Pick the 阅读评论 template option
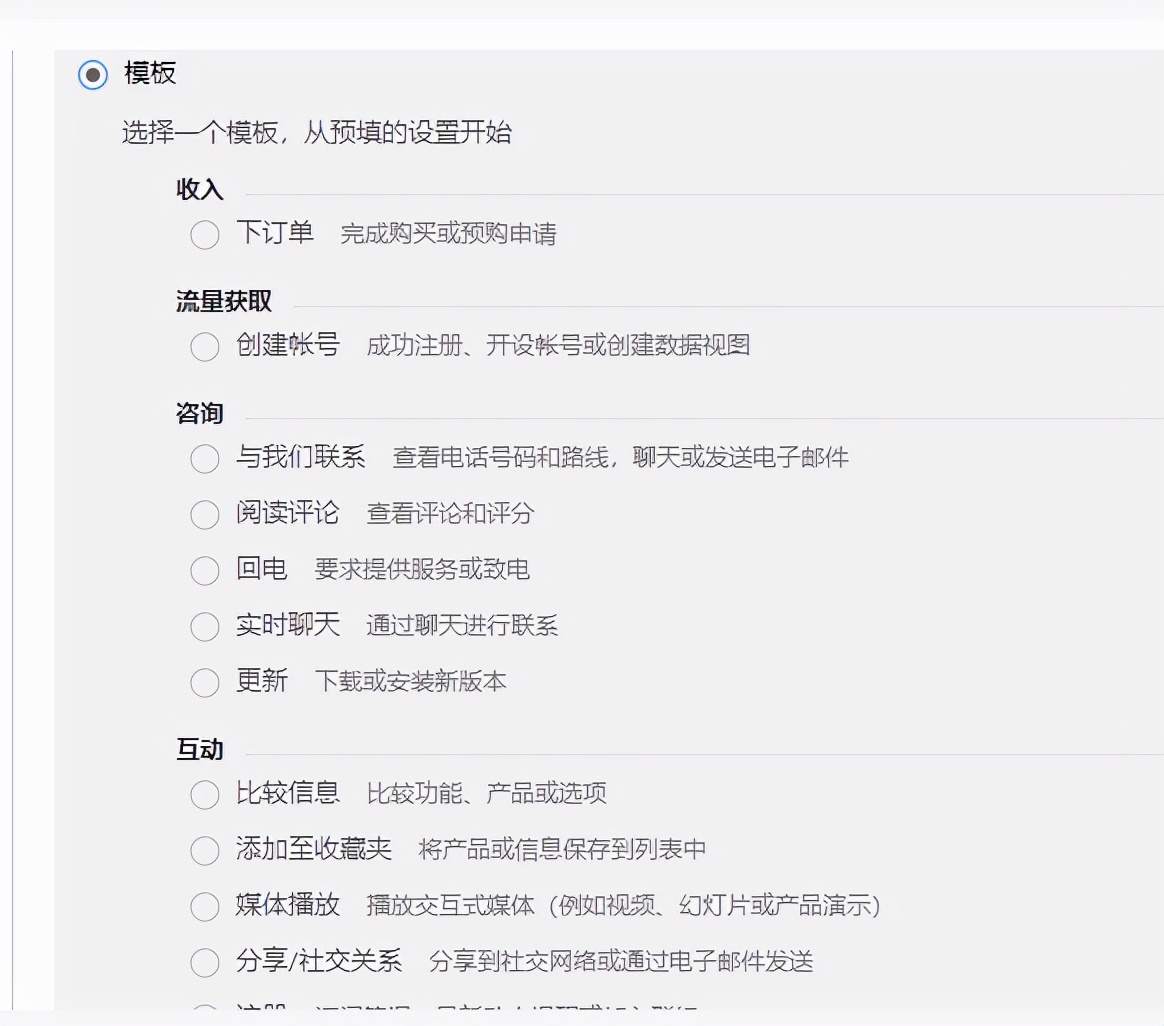Screen dimensions: 1164x1026 205,515
